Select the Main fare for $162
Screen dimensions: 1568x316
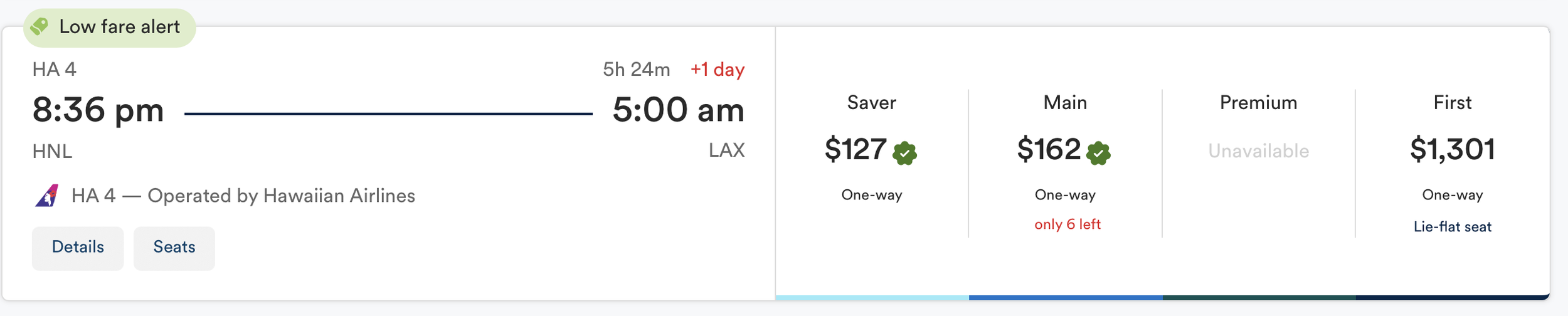coord(1065,163)
